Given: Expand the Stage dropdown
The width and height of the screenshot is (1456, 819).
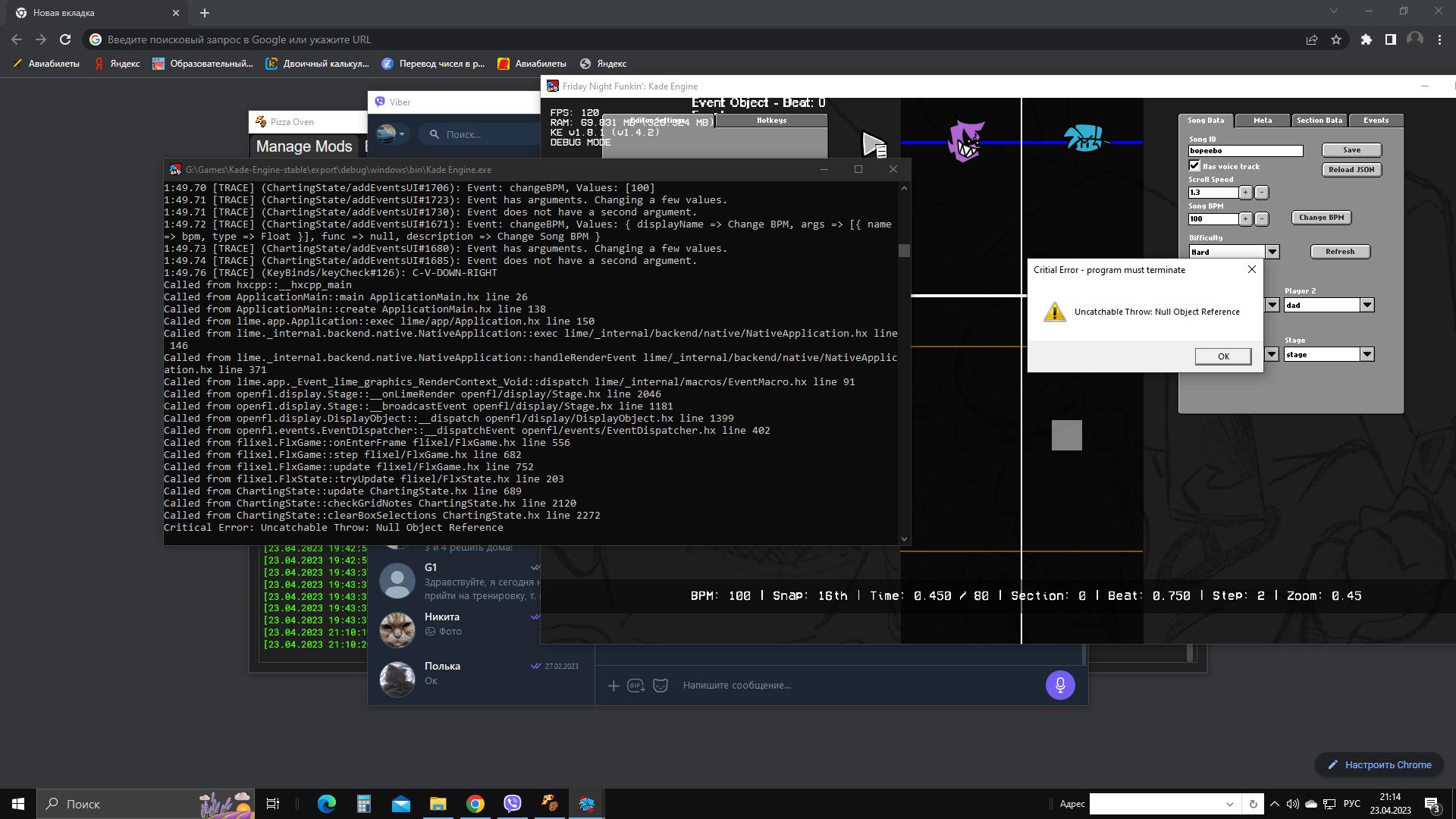Looking at the screenshot, I should [x=1366, y=353].
